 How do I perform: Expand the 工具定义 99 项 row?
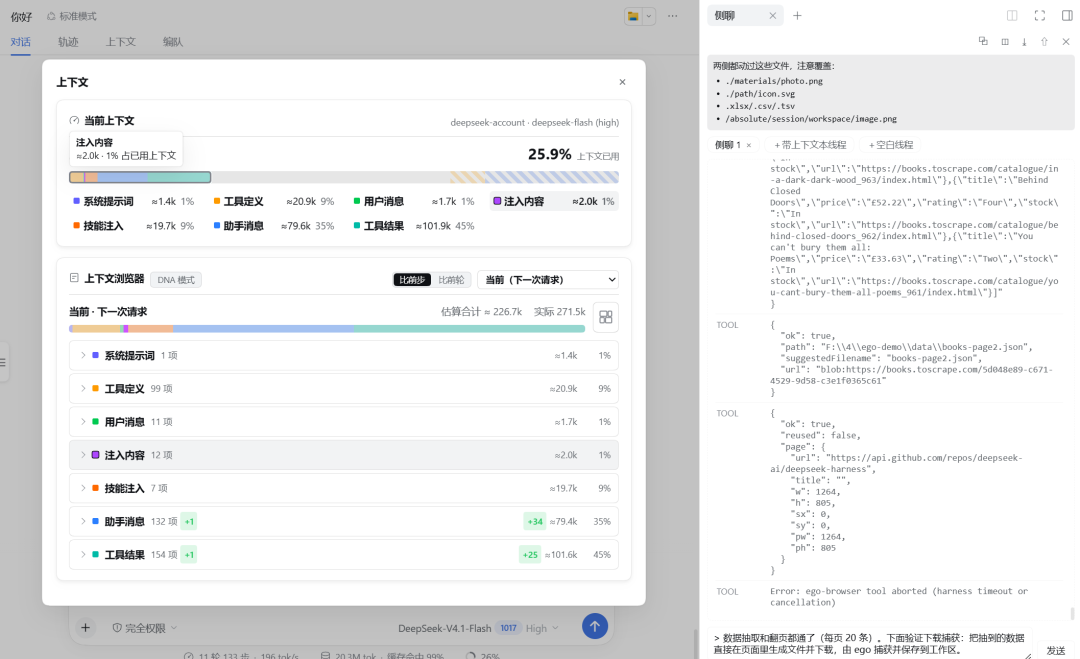pos(344,388)
